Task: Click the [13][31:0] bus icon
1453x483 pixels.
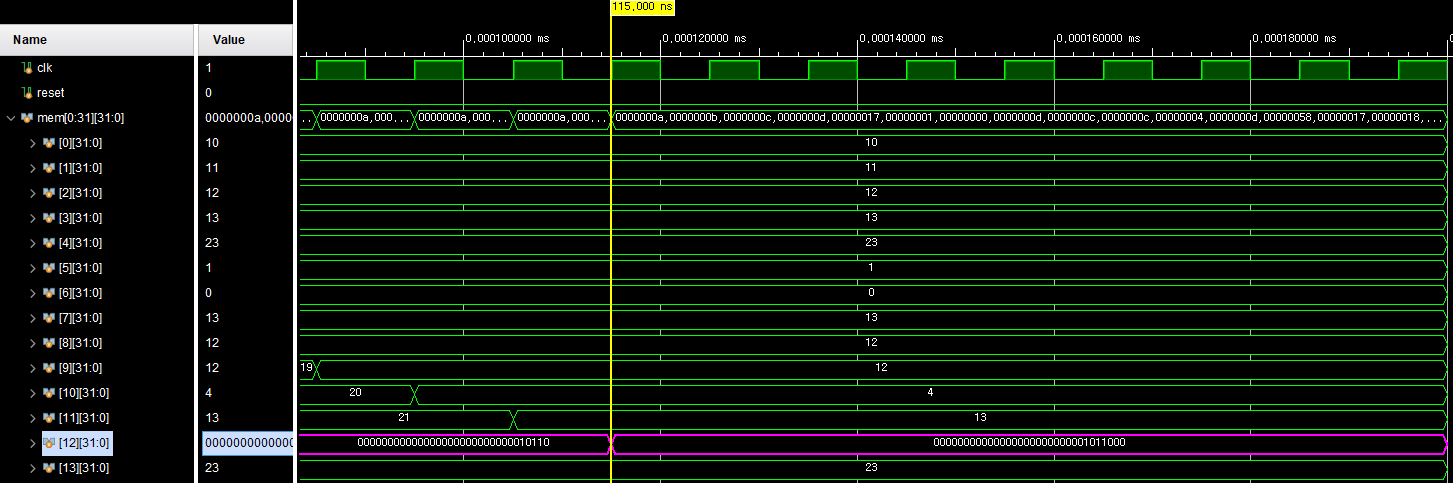Action: coord(48,468)
